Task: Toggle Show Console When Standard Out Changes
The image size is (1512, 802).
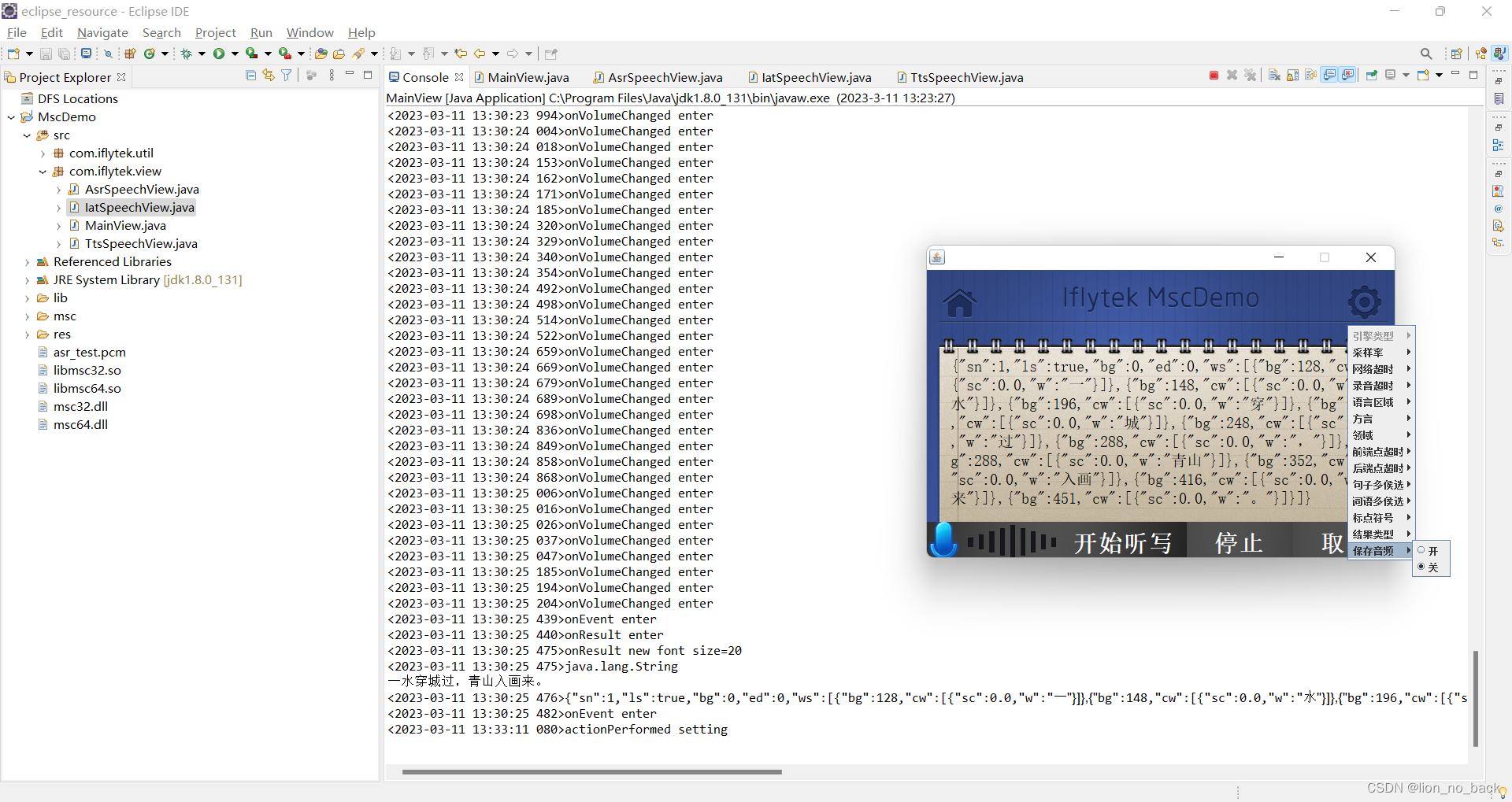Action: click(1329, 75)
